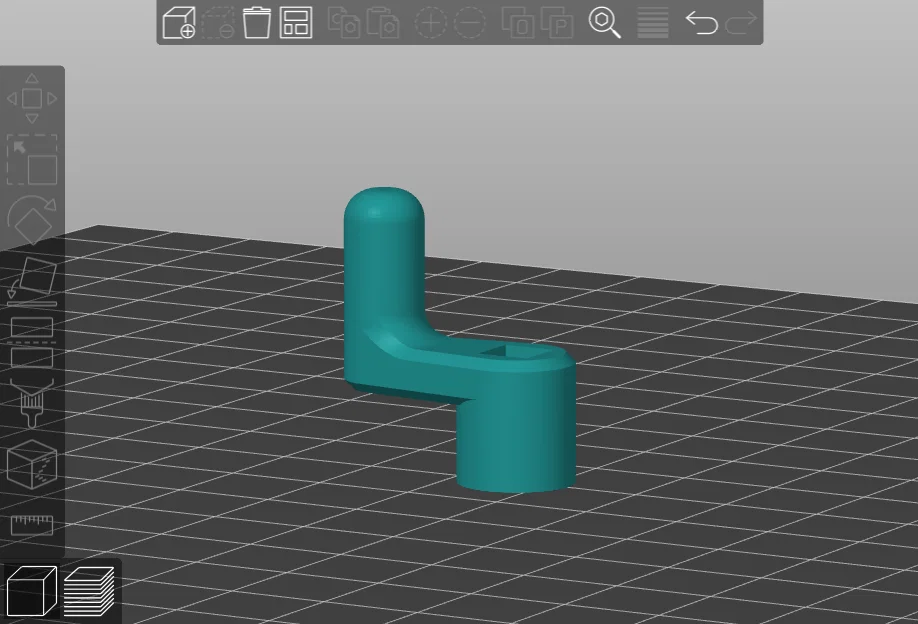Select the Move tool
Viewport: 918px width, 624px height.
(x=32, y=97)
